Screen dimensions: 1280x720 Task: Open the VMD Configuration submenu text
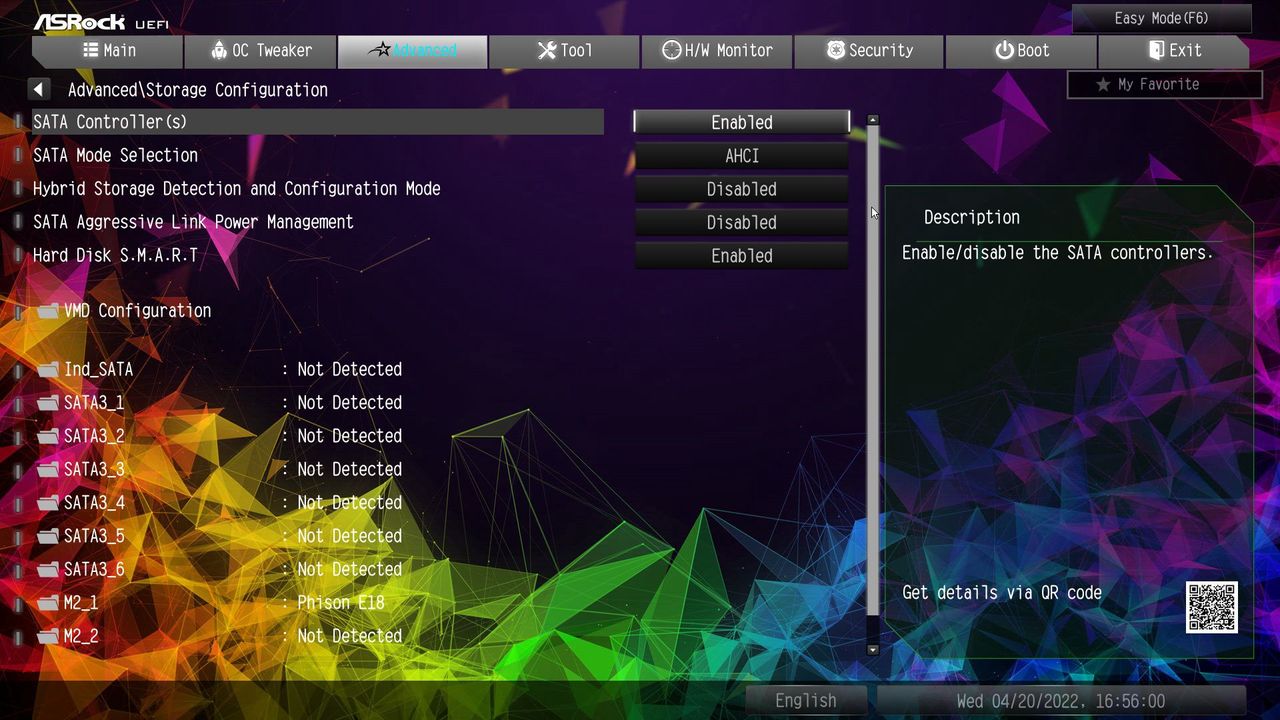pos(138,311)
